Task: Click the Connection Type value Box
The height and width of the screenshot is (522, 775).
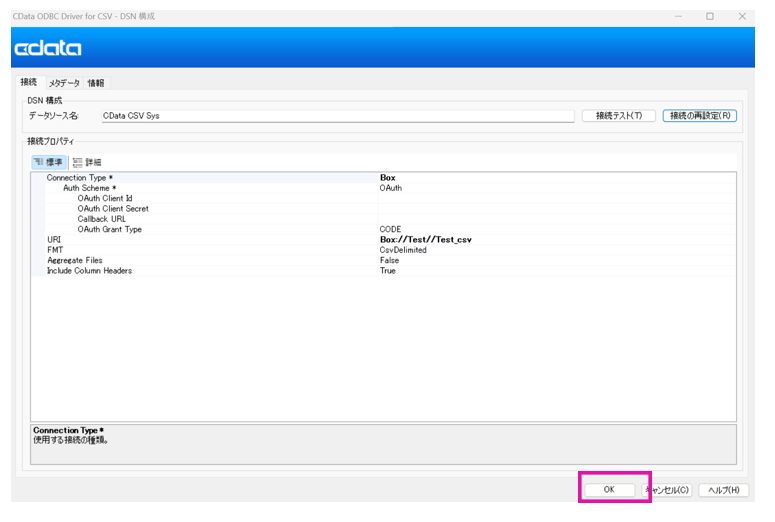Action: [x=388, y=177]
